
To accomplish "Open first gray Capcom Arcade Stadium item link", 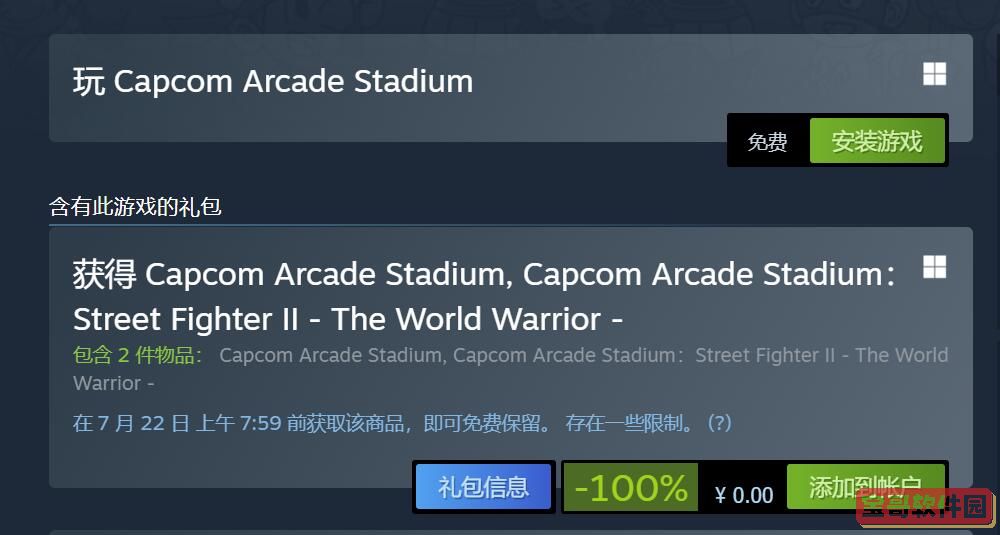I will tap(332, 355).
